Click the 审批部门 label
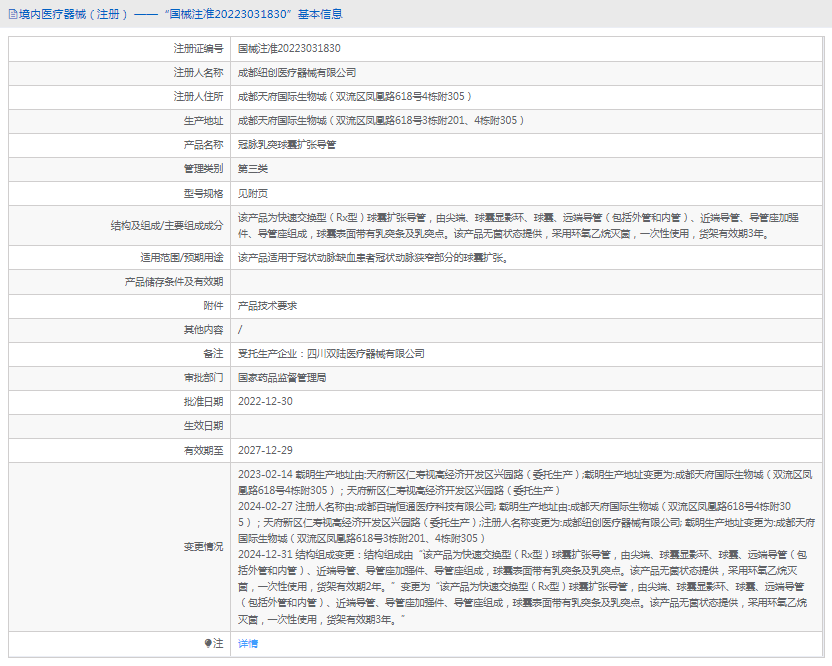Image resolution: width=832 pixels, height=666 pixels. pyautogui.click(x=203, y=378)
